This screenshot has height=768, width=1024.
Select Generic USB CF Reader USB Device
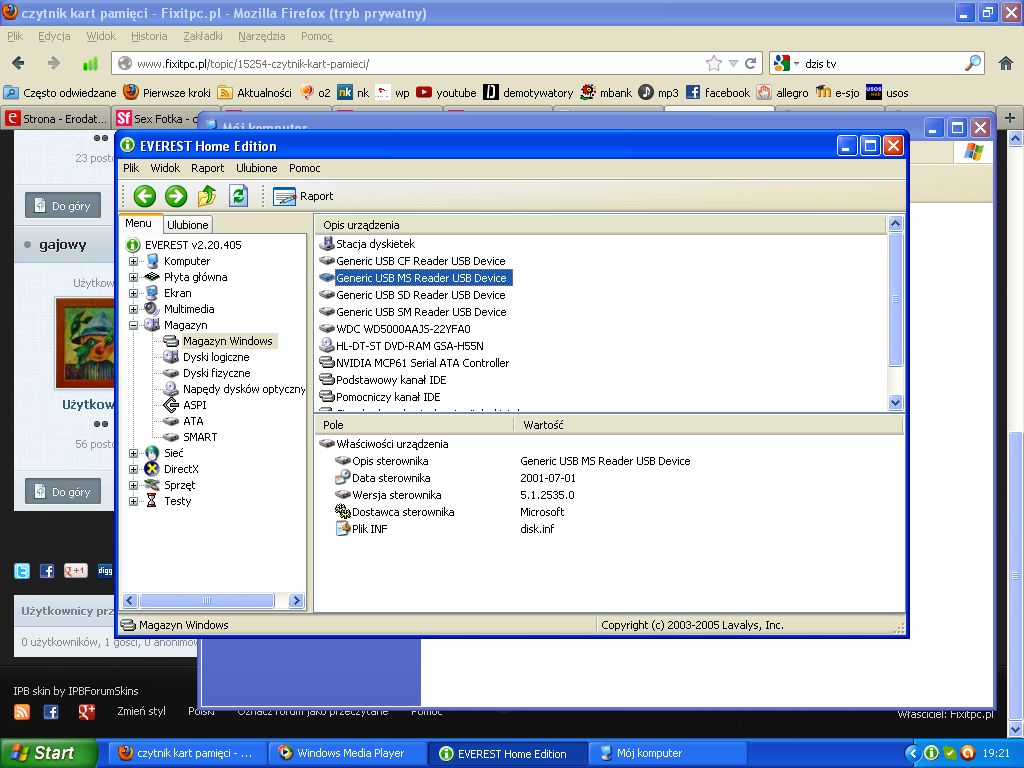pos(421,261)
